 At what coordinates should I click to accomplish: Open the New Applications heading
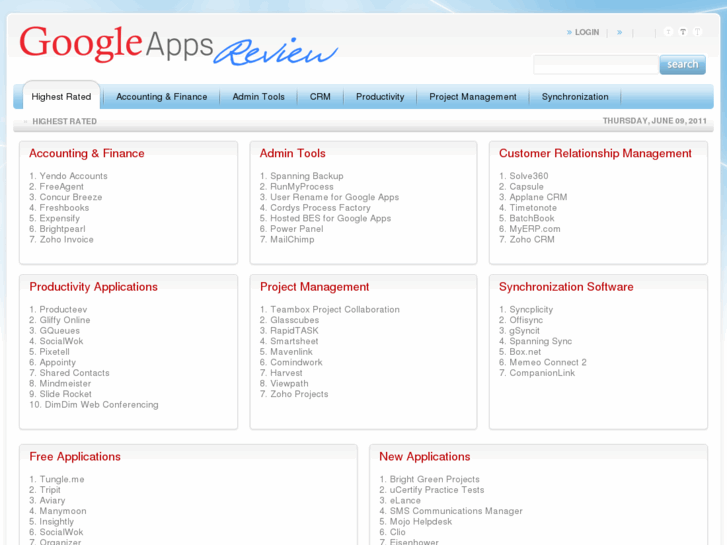coord(424,456)
